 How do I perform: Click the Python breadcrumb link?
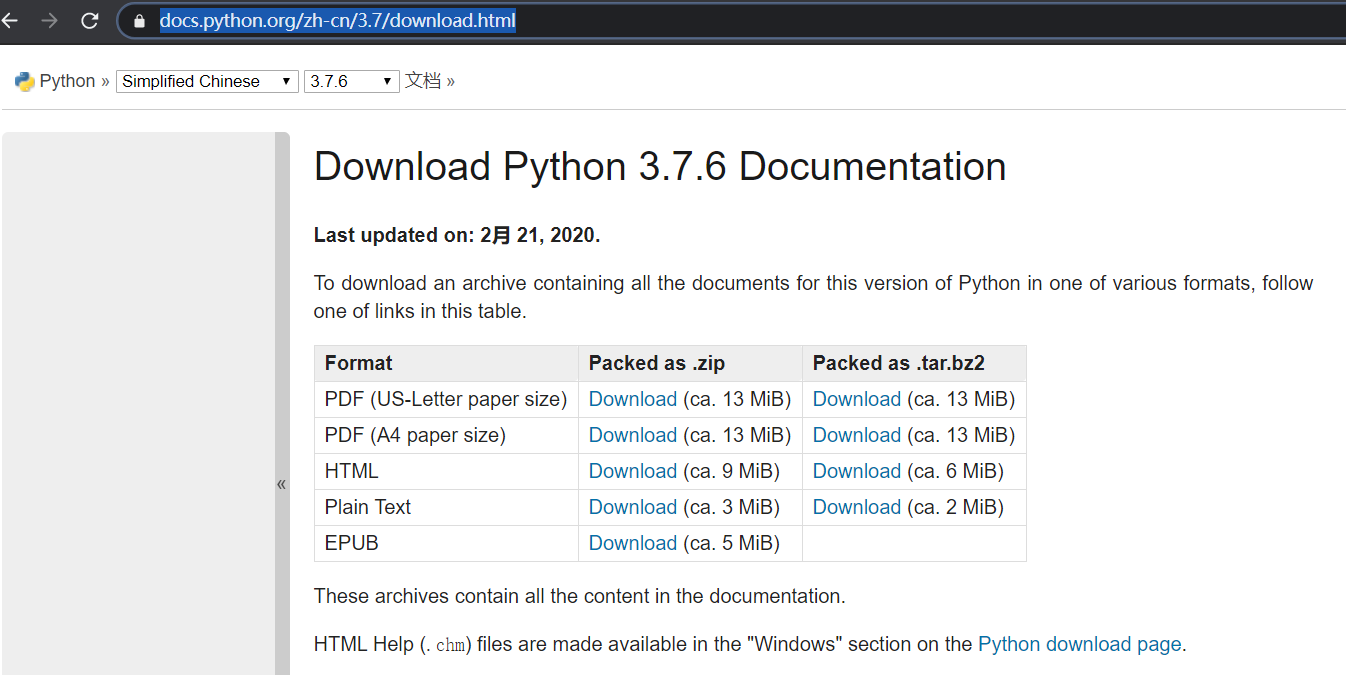(67, 82)
